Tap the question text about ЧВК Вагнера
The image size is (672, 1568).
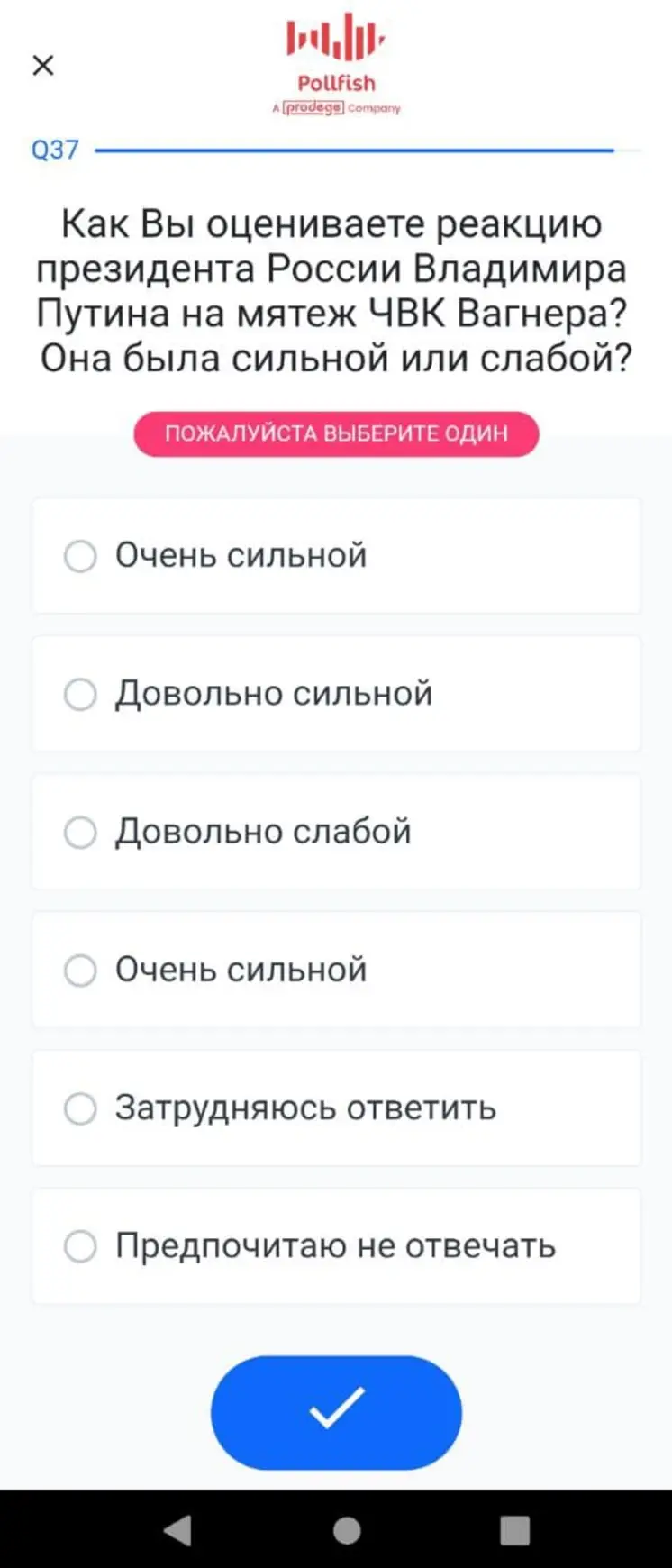pyautogui.click(x=336, y=290)
